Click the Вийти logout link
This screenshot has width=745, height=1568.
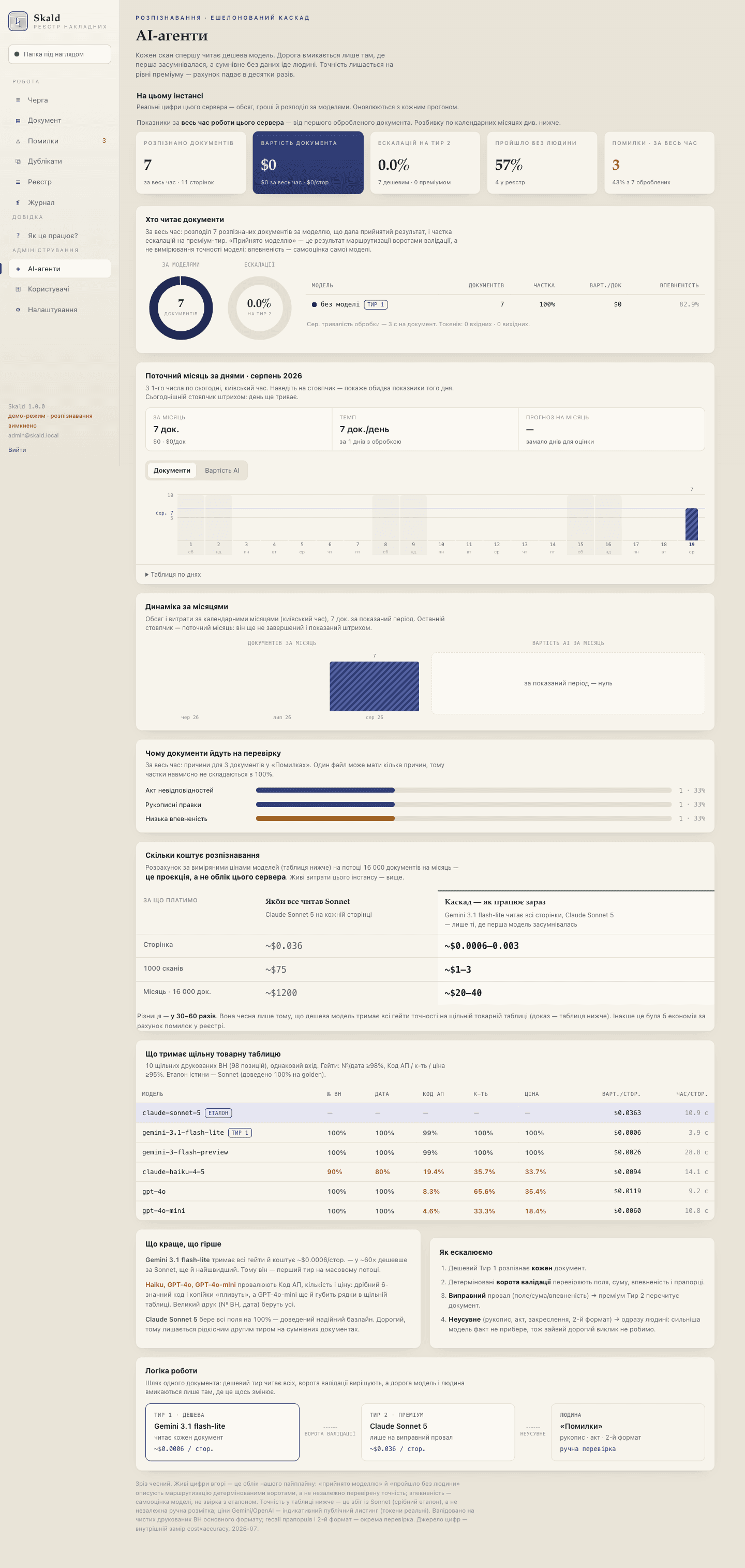[x=17, y=450]
